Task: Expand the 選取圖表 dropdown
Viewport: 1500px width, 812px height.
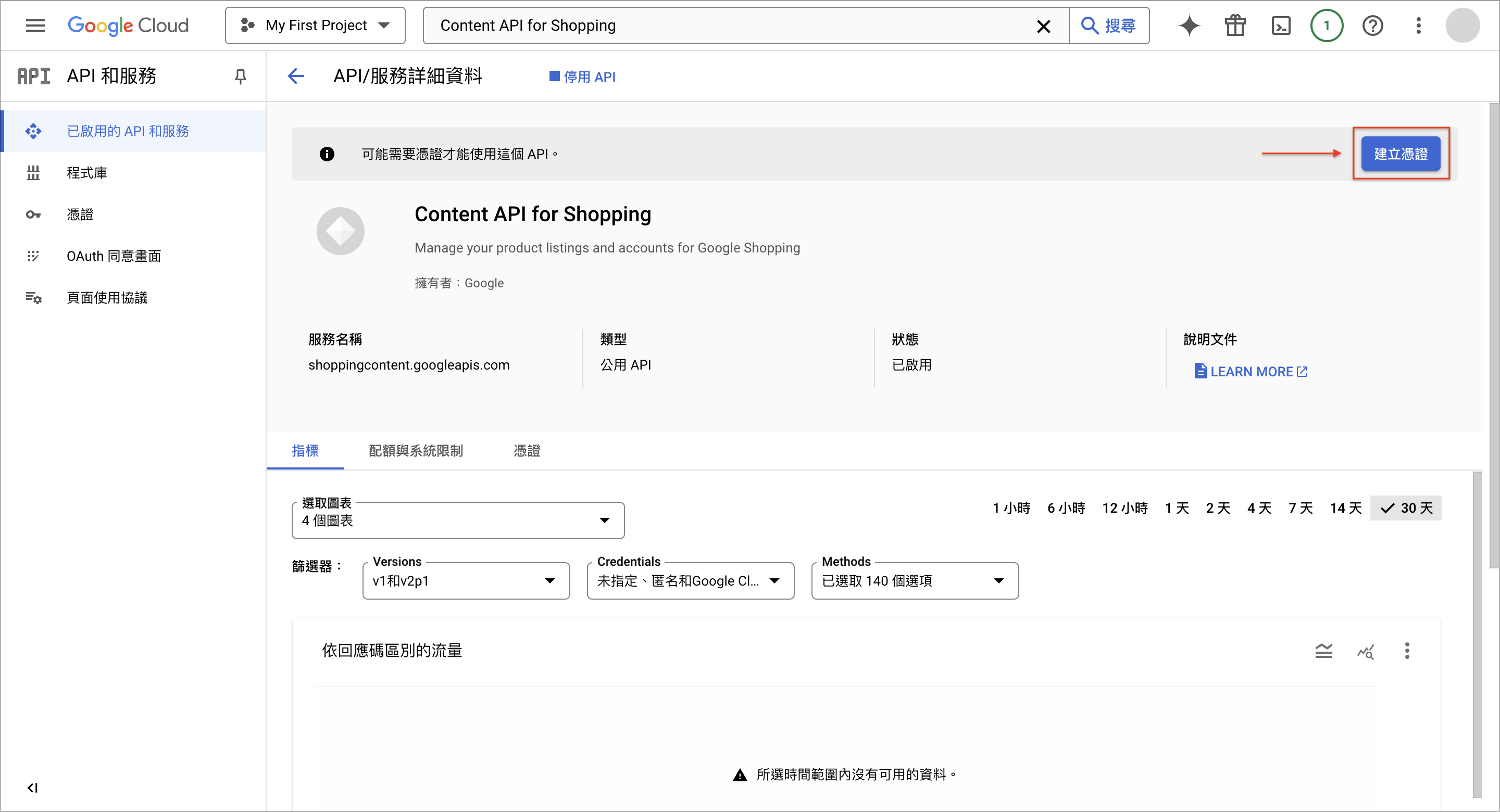Action: (x=458, y=521)
